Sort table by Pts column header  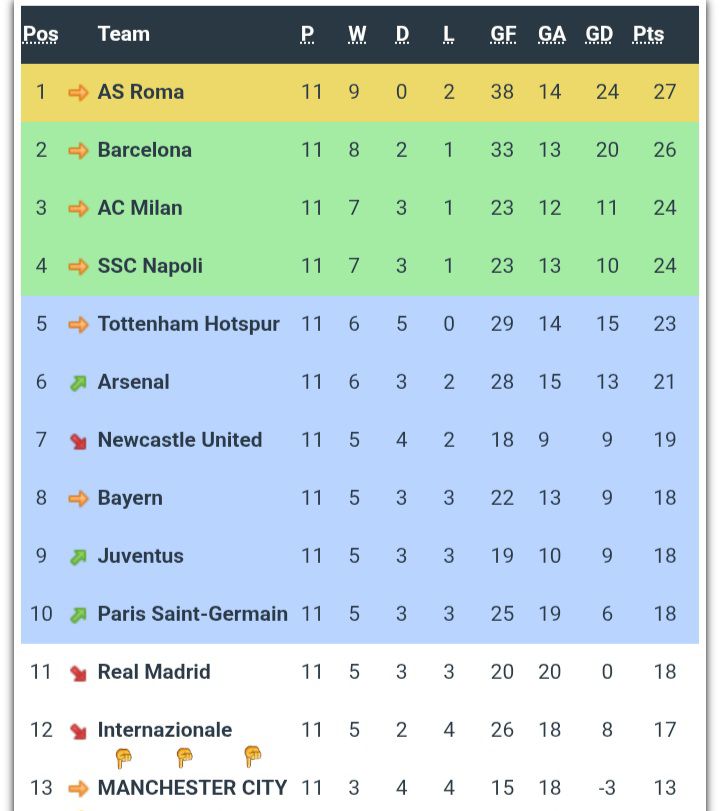click(648, 34)
